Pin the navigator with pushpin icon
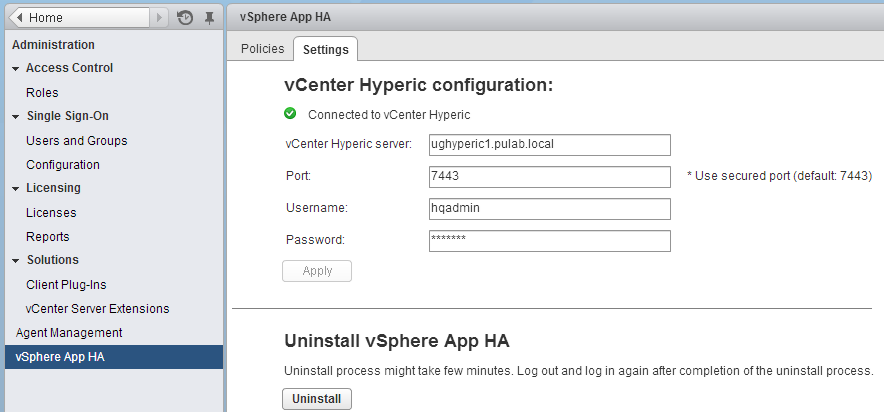The width and height of the screenshot is (884, 412). coord(209,18)
